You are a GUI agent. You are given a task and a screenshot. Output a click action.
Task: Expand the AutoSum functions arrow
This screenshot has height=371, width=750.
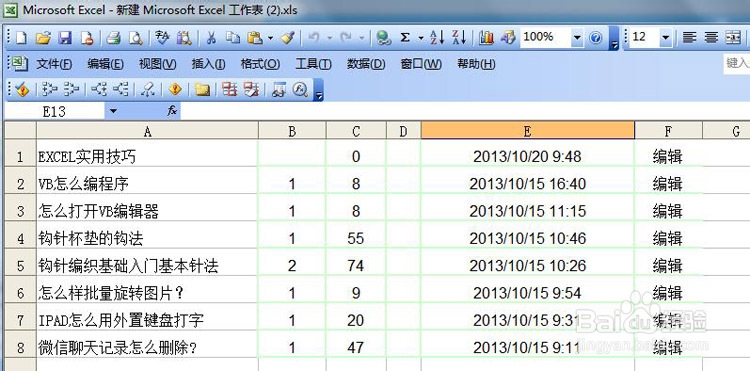coord(421,38)
